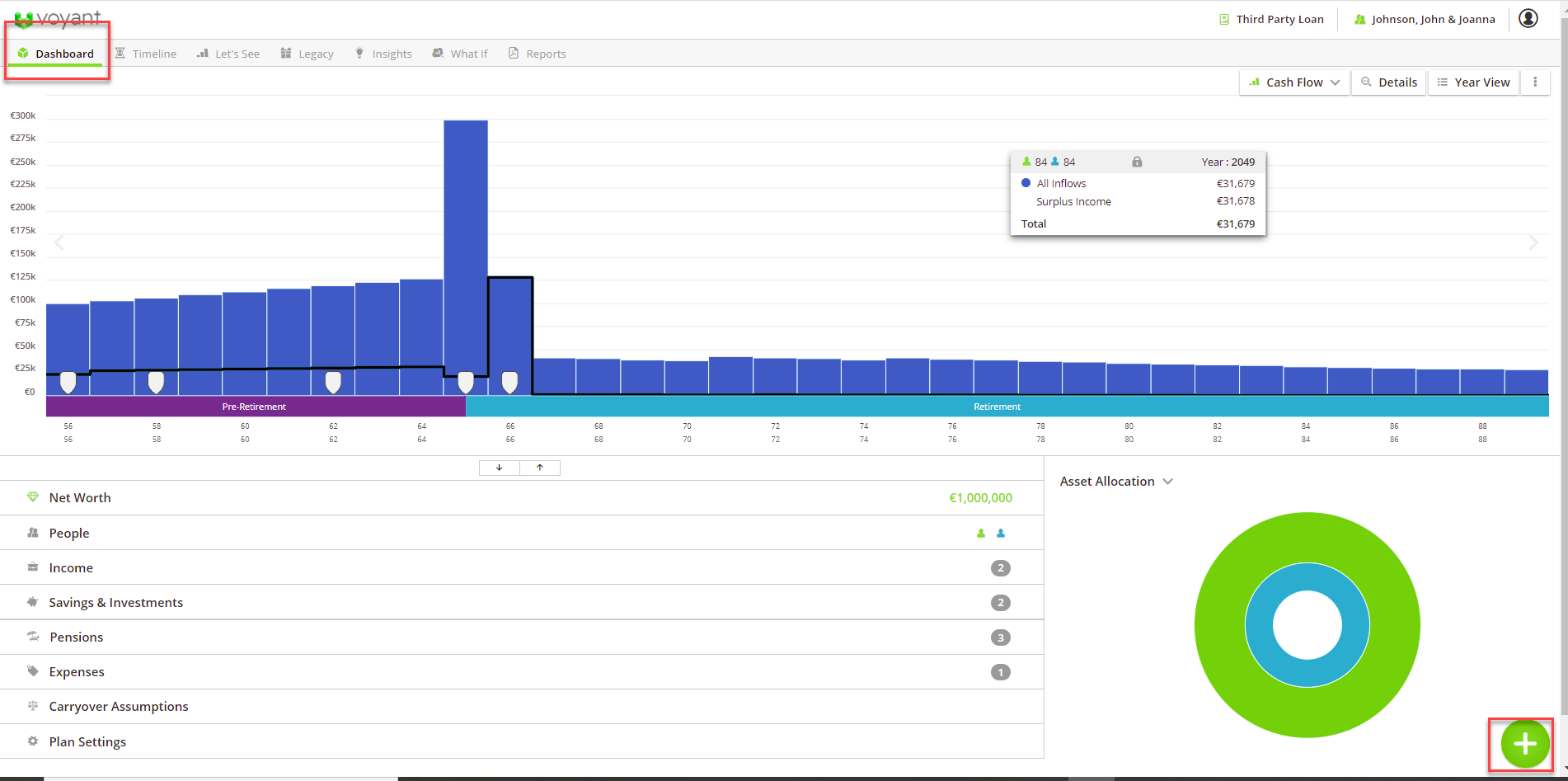Click the Savings & Investments piggy icon

[x=33, y=602]
